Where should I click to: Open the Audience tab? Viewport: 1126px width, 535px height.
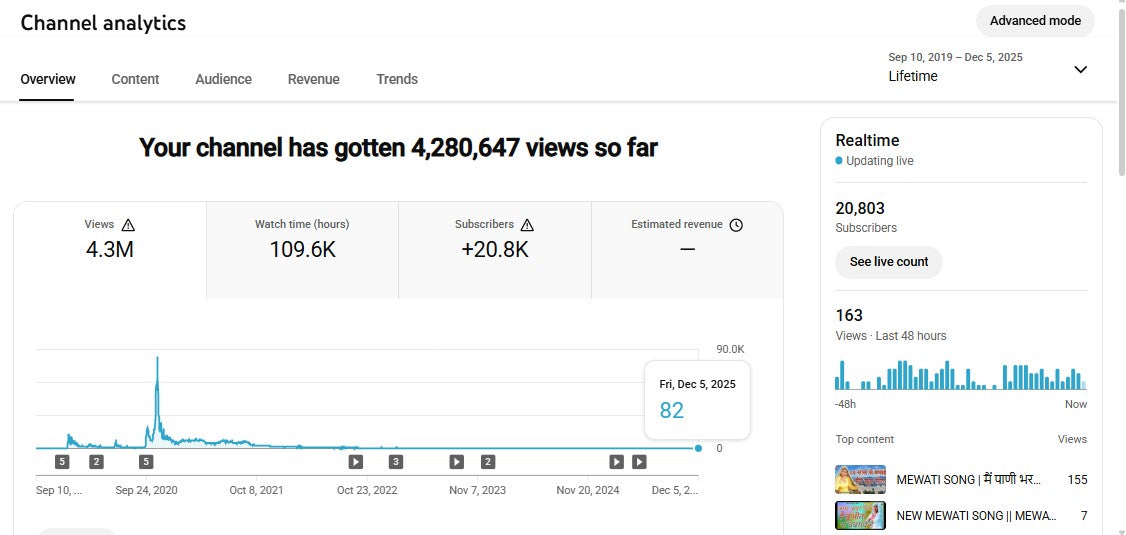(223, 79)
